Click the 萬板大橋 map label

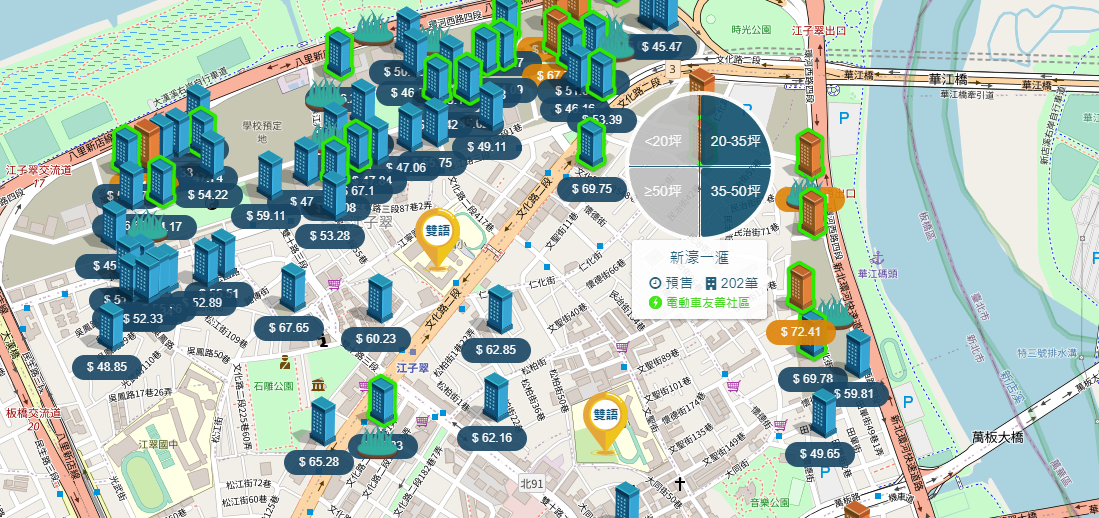click(997, 437)
